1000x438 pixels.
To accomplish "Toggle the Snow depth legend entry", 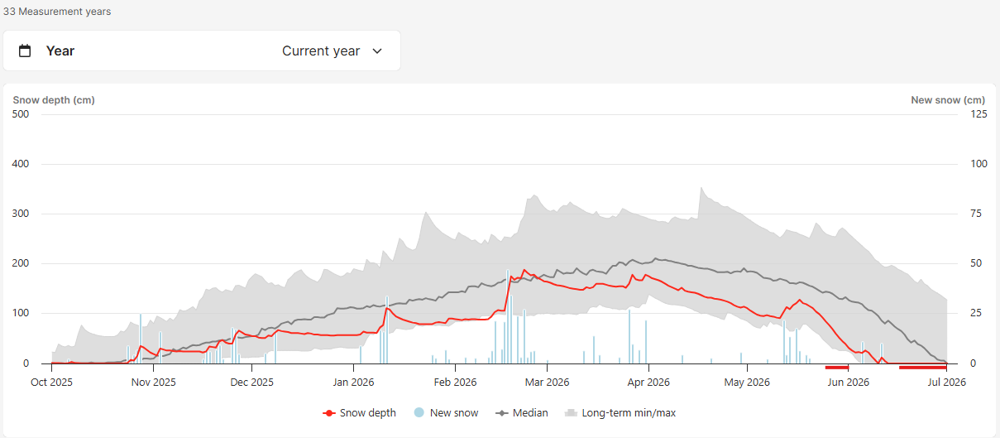I will pyautogui.click(x=359, y=413).
